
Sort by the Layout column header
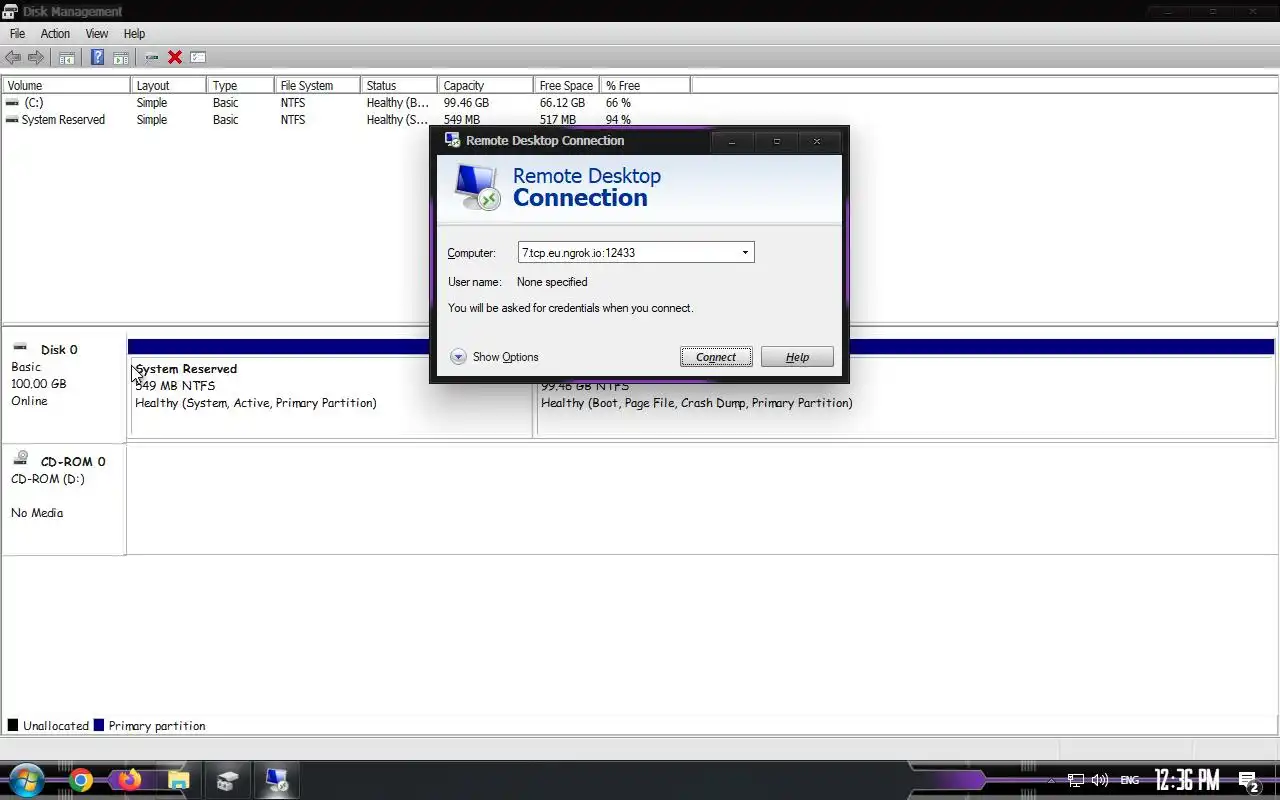169,86
